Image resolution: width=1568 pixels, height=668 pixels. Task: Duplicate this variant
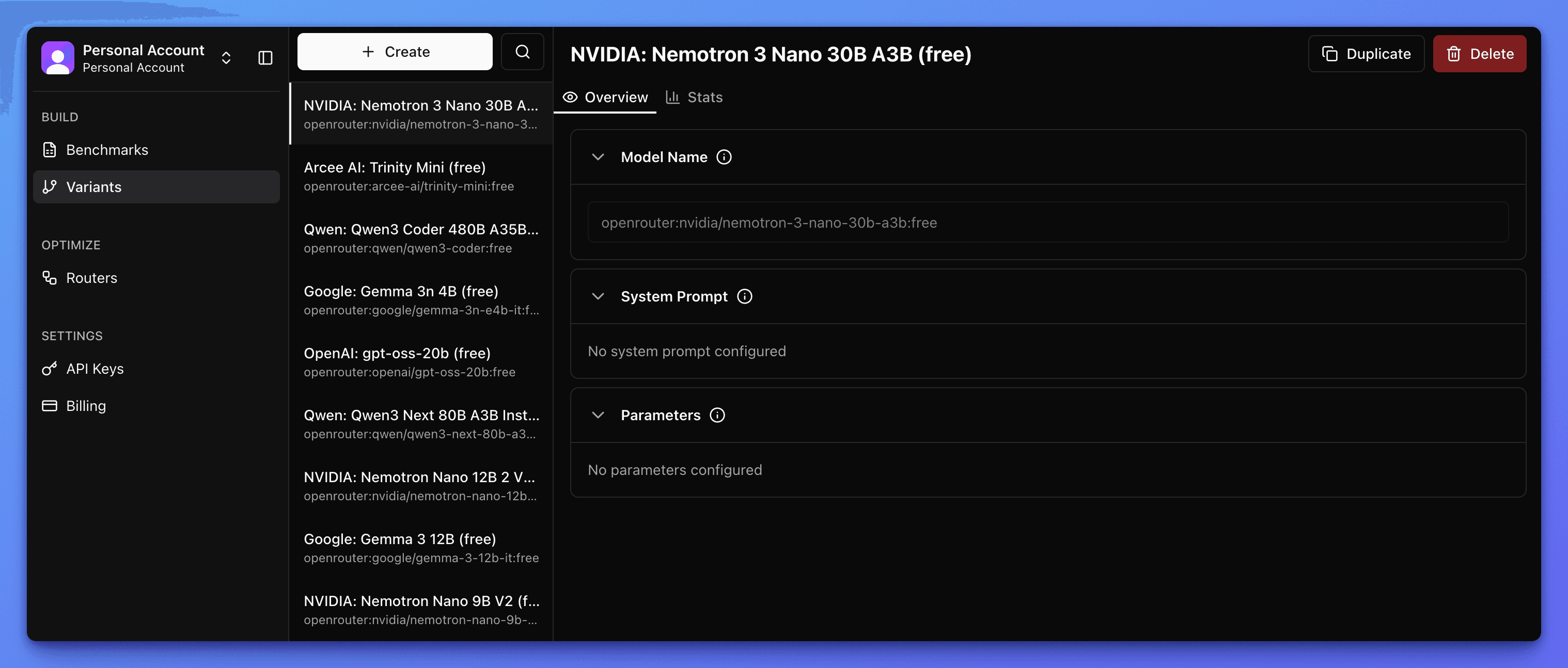tap(1366, 54)
